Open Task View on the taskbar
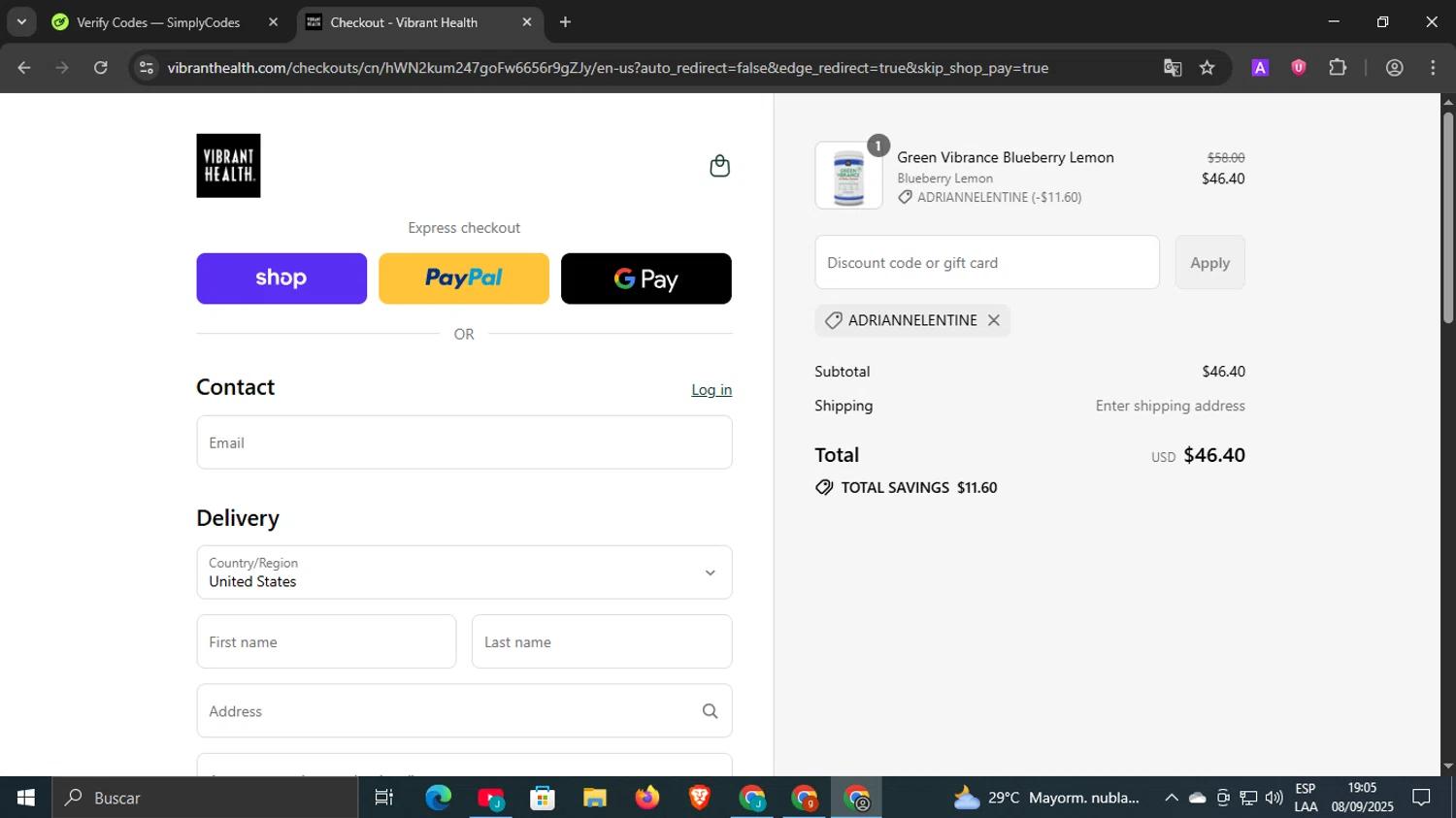The width and height of the screenshot is (1456, 818). [x=384, y=798]
